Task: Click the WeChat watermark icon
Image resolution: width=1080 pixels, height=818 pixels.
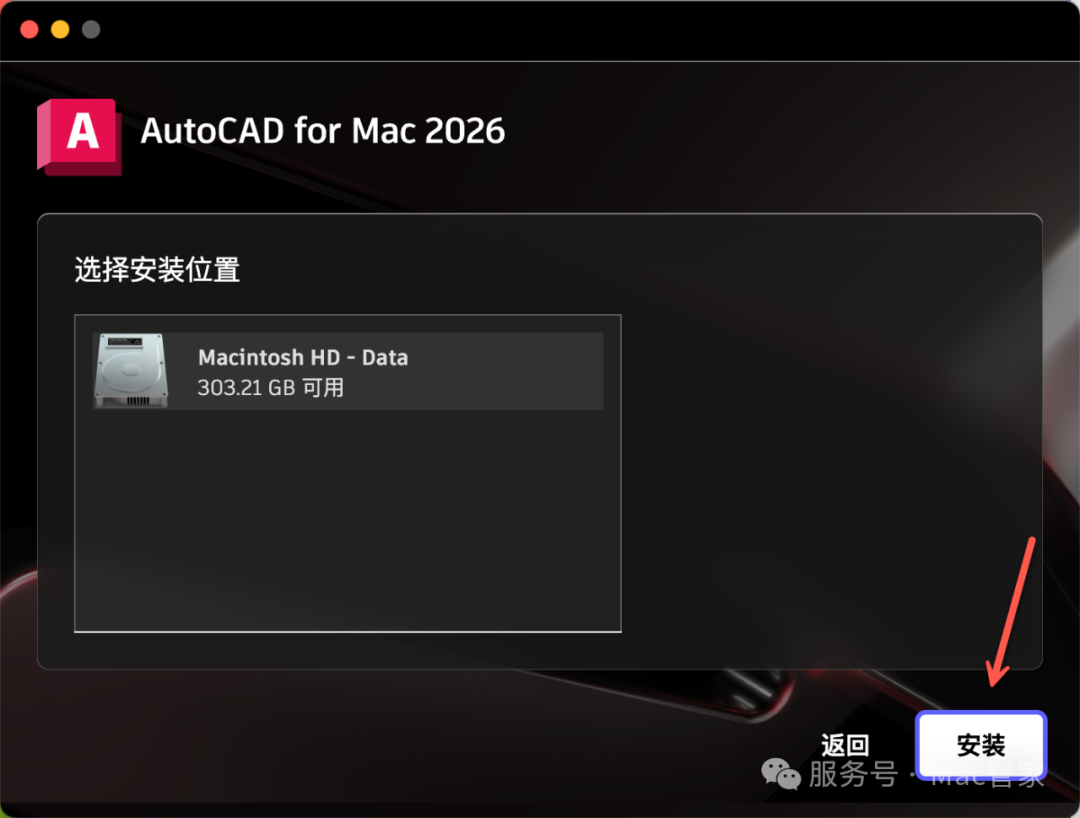Action: 780,774
